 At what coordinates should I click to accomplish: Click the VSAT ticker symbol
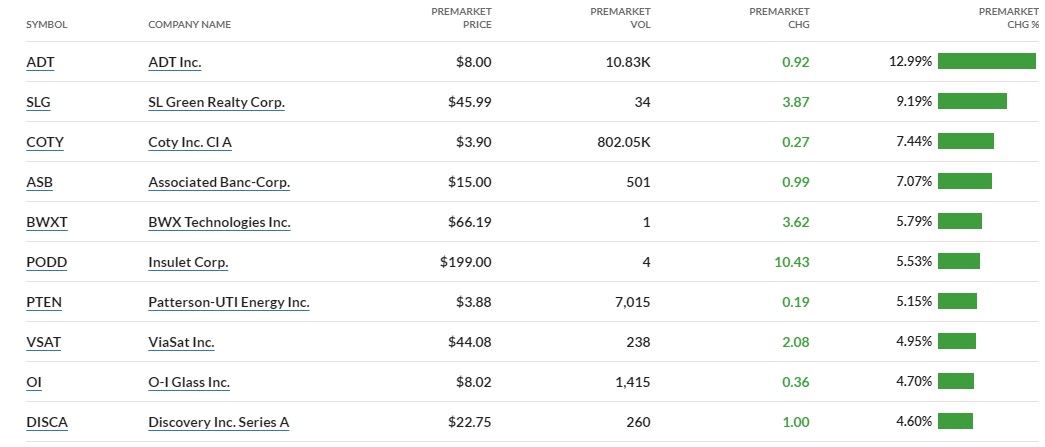coord(44,342)
